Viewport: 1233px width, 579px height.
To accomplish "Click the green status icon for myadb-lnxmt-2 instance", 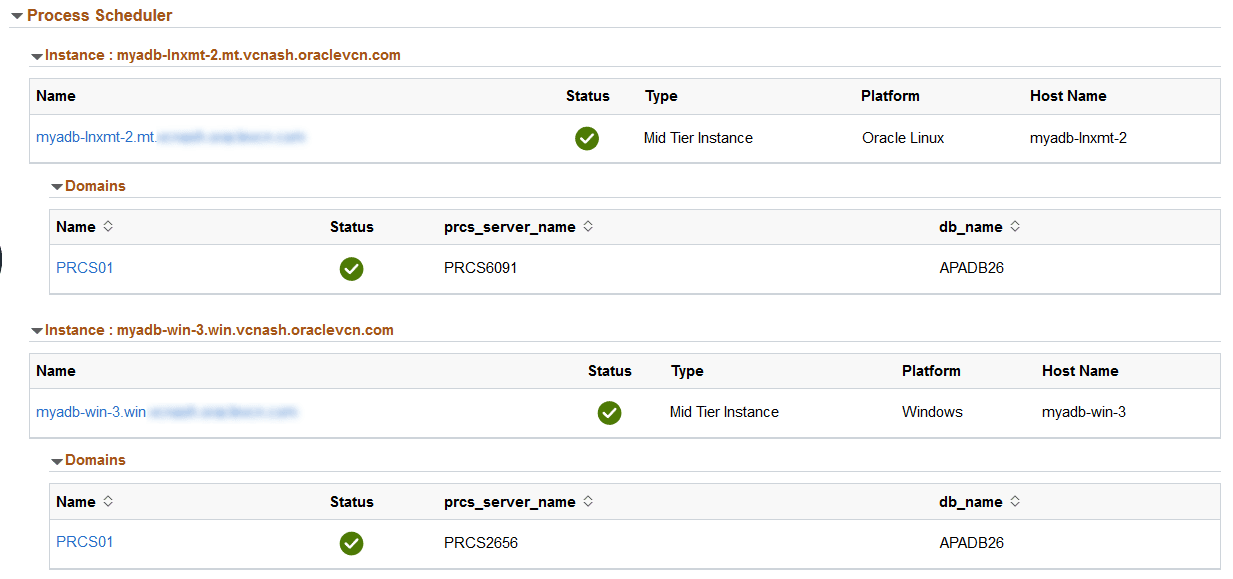I will click(x=586, y=138).
